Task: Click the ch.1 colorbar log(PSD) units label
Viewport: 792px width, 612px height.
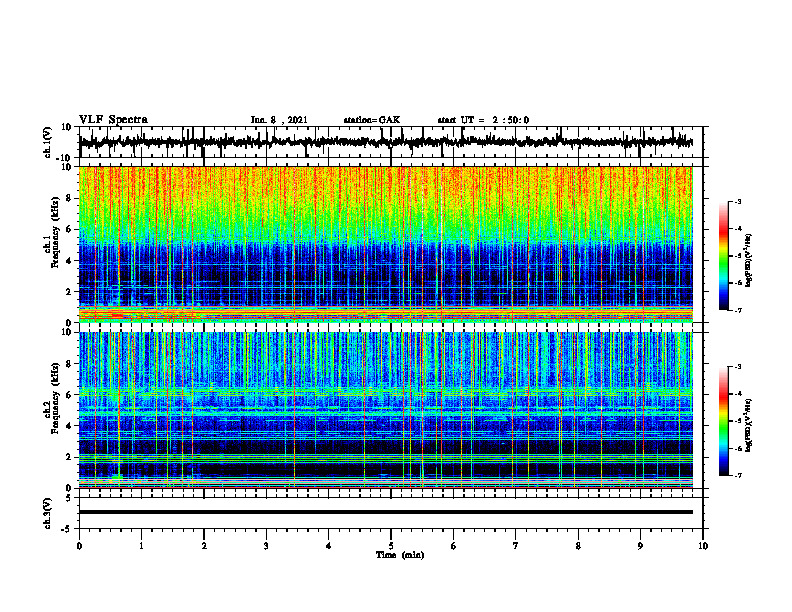Action: pos(749,260)
